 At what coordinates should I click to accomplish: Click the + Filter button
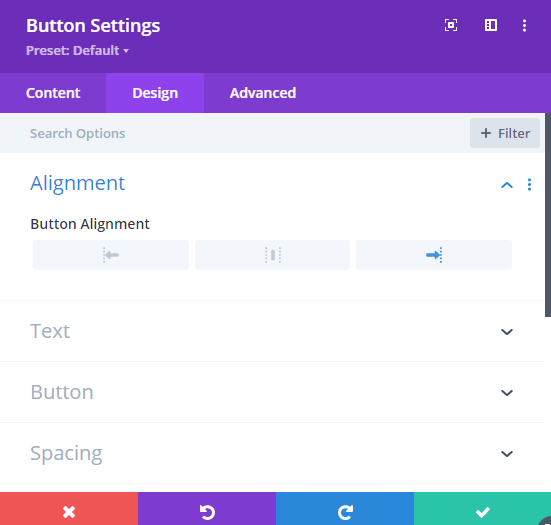click(x=505, y=133)
